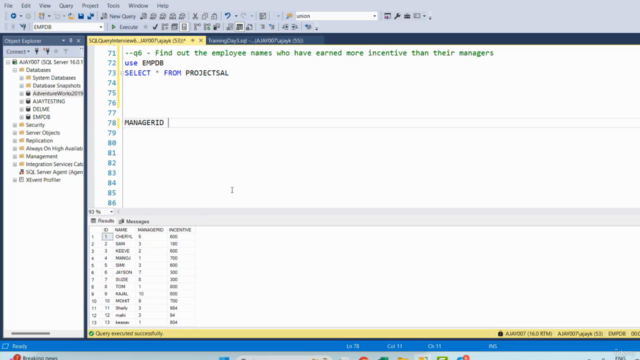Click the Copy icon
Screen dimensions: 640x360
point(205,16)
